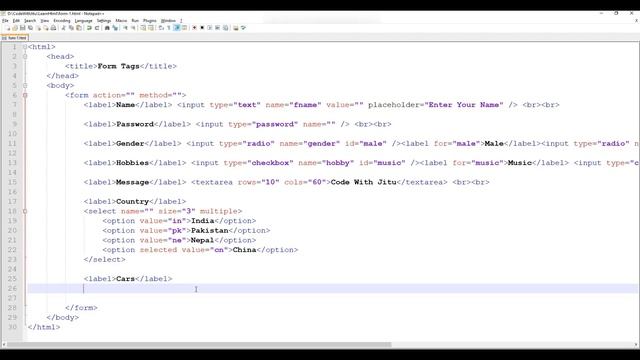640x360 pixels.
Task: Open the File menu
Action: 5,20
